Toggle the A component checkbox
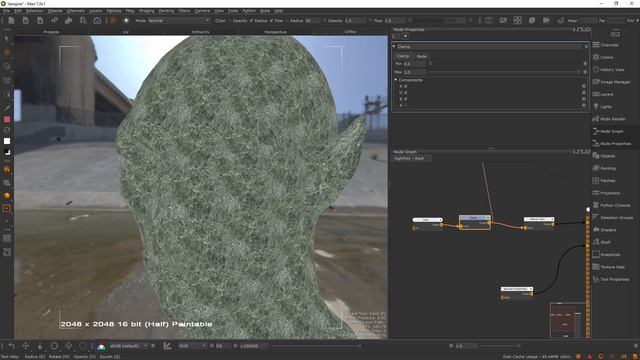Image resolution: width=640 pixels, height=360 pixels. (x=405, y=105)
